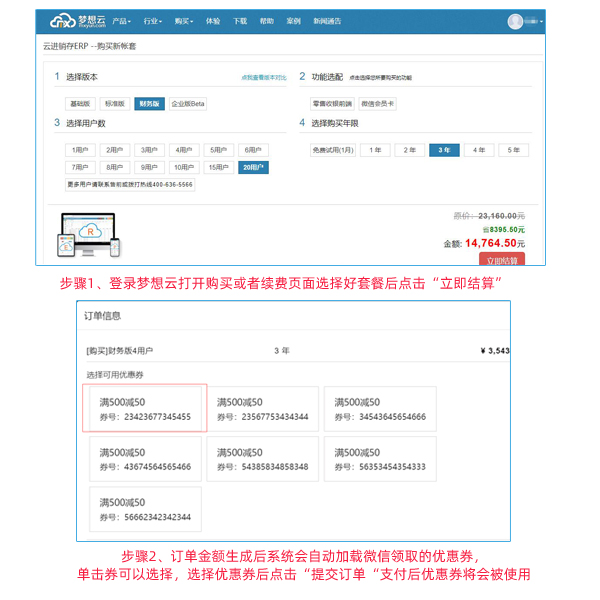
Task: Click the version comparison link
Action: pos(264,78)
